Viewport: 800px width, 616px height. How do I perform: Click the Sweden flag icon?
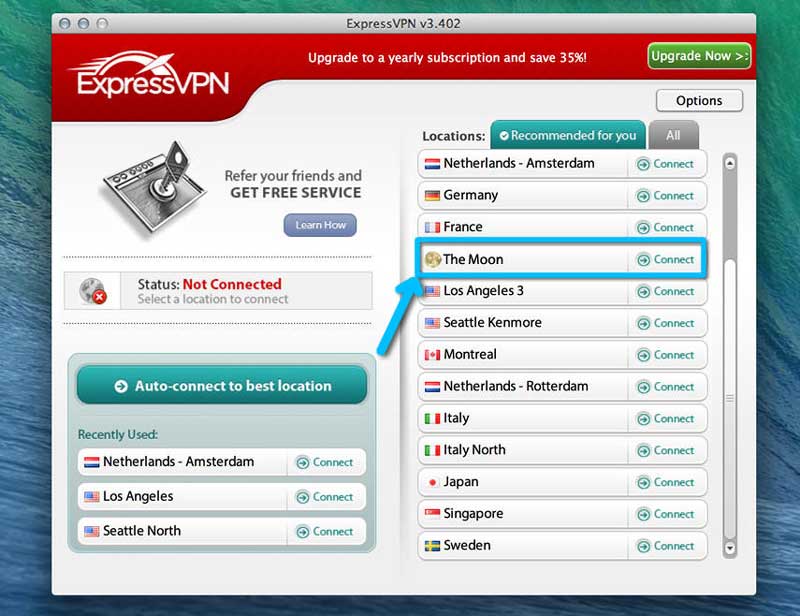click(x=432, y=546)
